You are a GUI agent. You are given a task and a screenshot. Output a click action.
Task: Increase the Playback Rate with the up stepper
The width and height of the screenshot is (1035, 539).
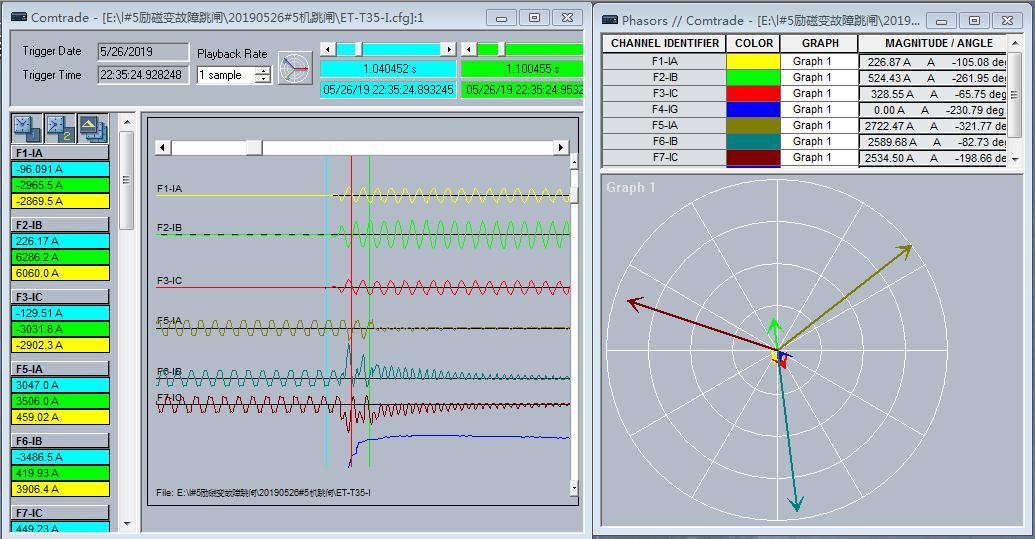[x=263, y=71]
